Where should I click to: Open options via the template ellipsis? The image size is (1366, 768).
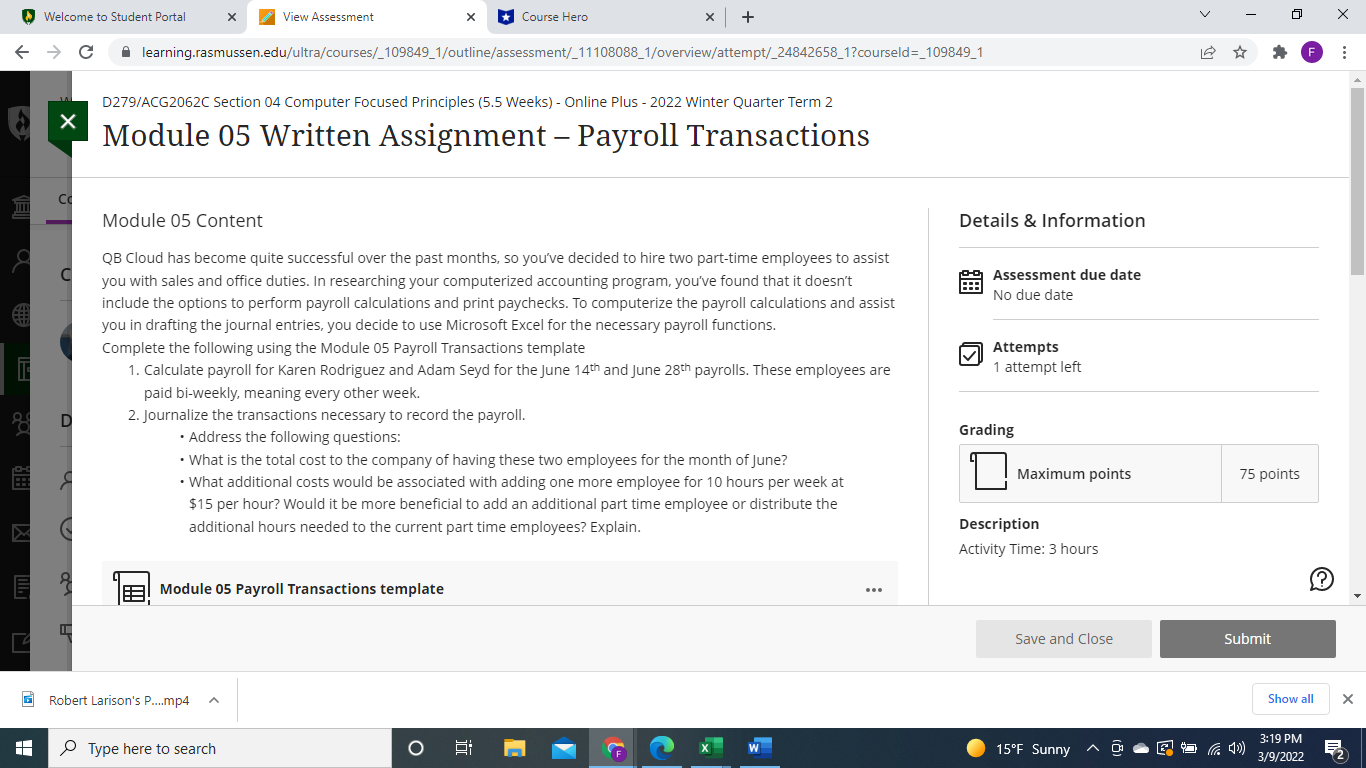[x=874, y=589]
